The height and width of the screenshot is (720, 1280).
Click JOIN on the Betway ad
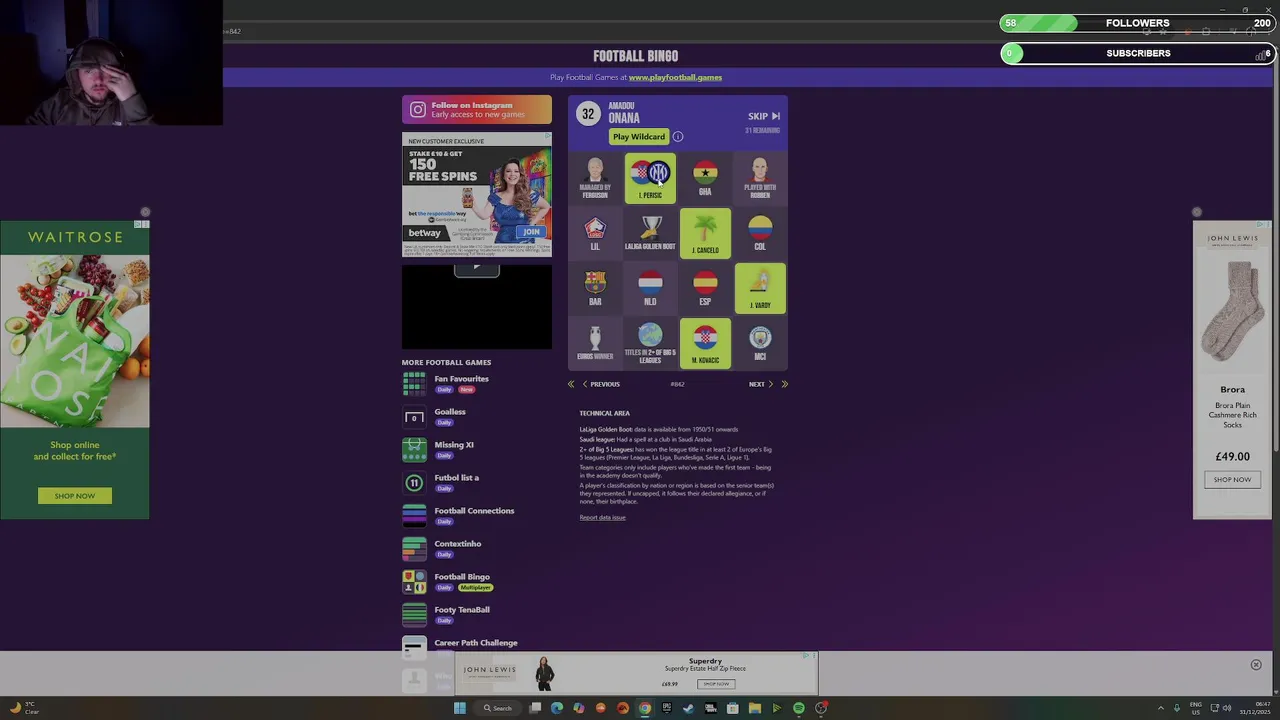click(531, 232)
